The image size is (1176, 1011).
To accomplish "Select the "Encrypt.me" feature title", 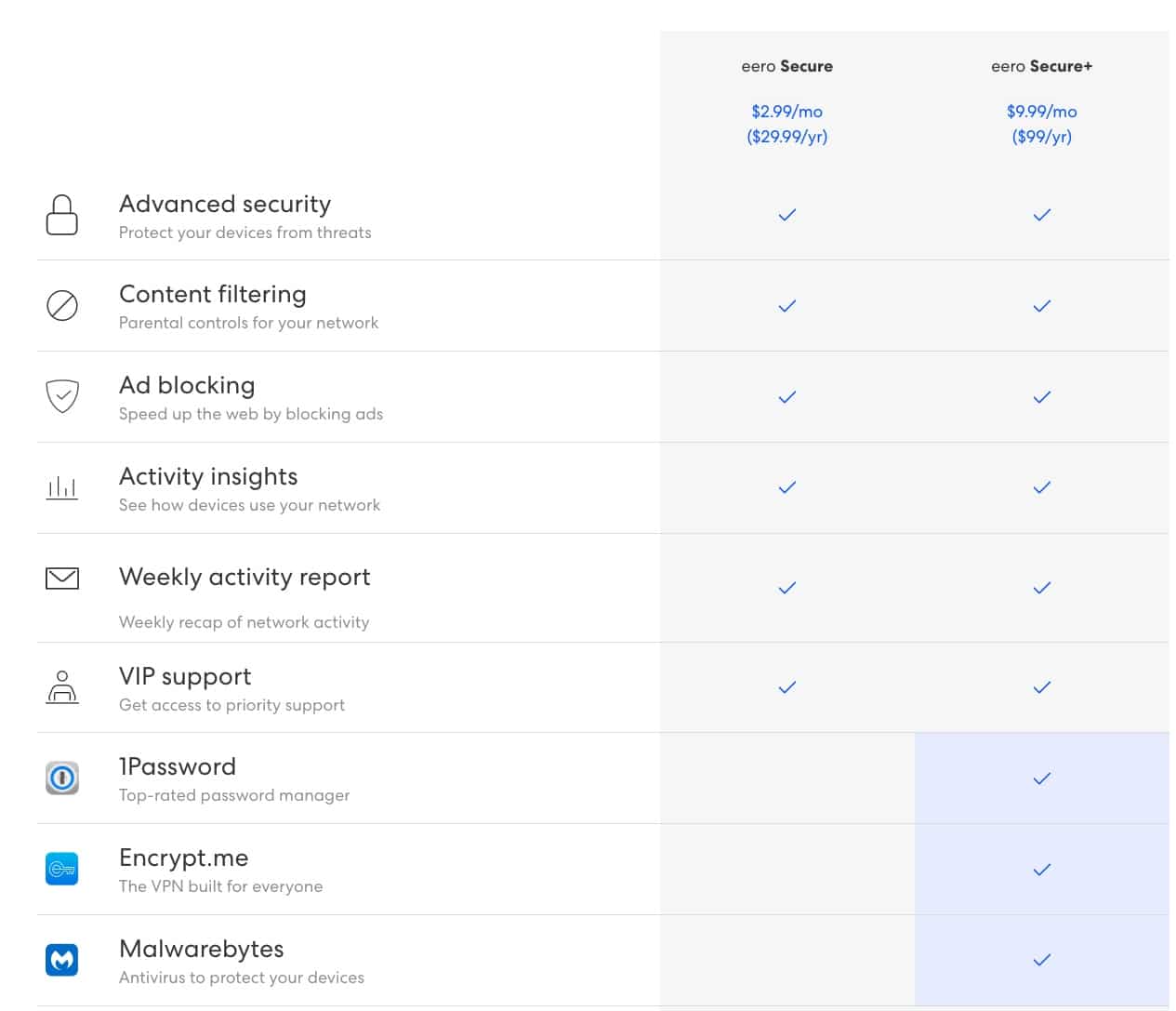I will point(184,858).
